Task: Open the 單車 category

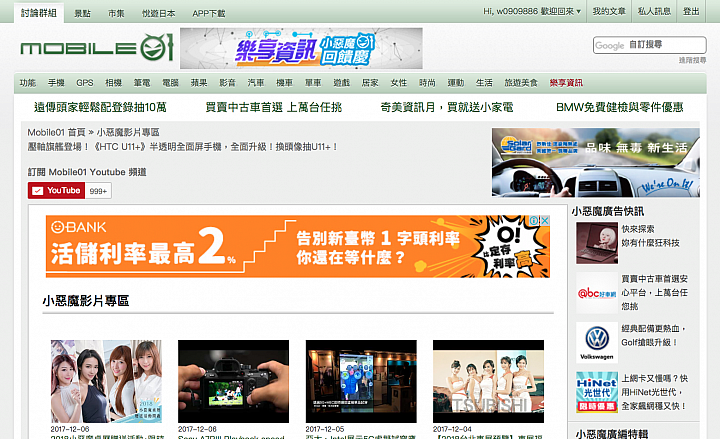Action: (313, 83)
